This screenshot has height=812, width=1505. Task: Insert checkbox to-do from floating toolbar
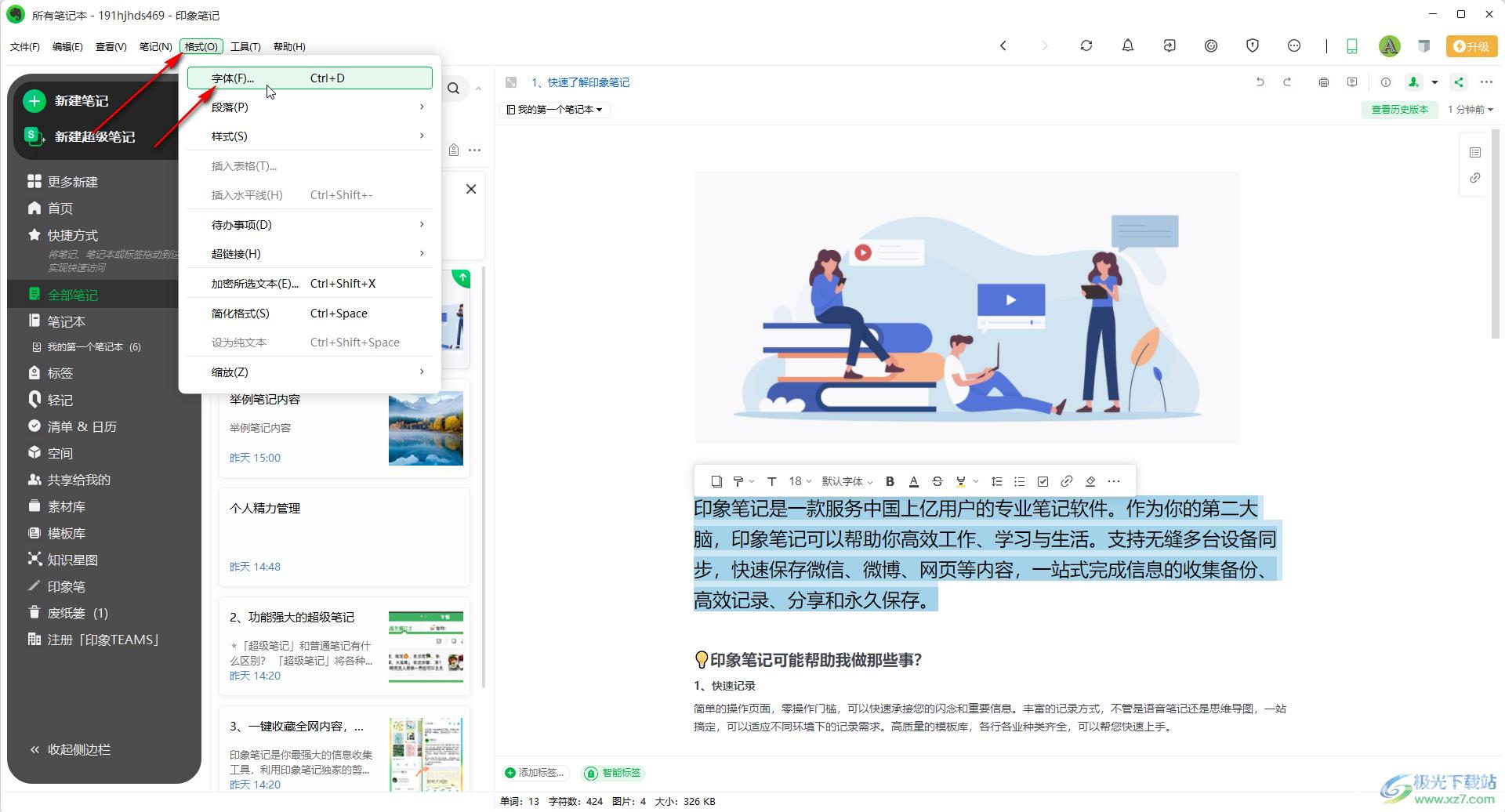[x=1043, y=481]
